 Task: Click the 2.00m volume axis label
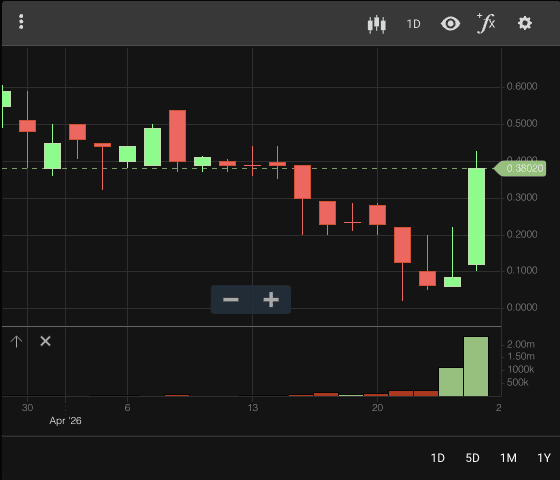click(x=521, y=344)
